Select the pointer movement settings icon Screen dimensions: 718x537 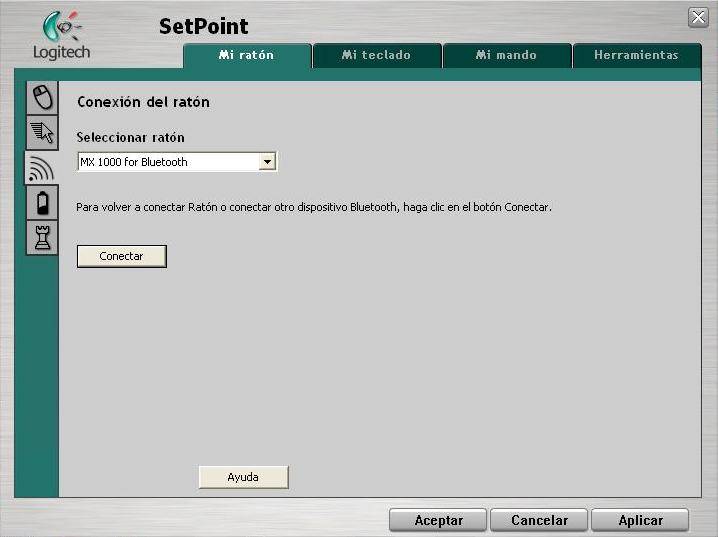pos(42,132)
